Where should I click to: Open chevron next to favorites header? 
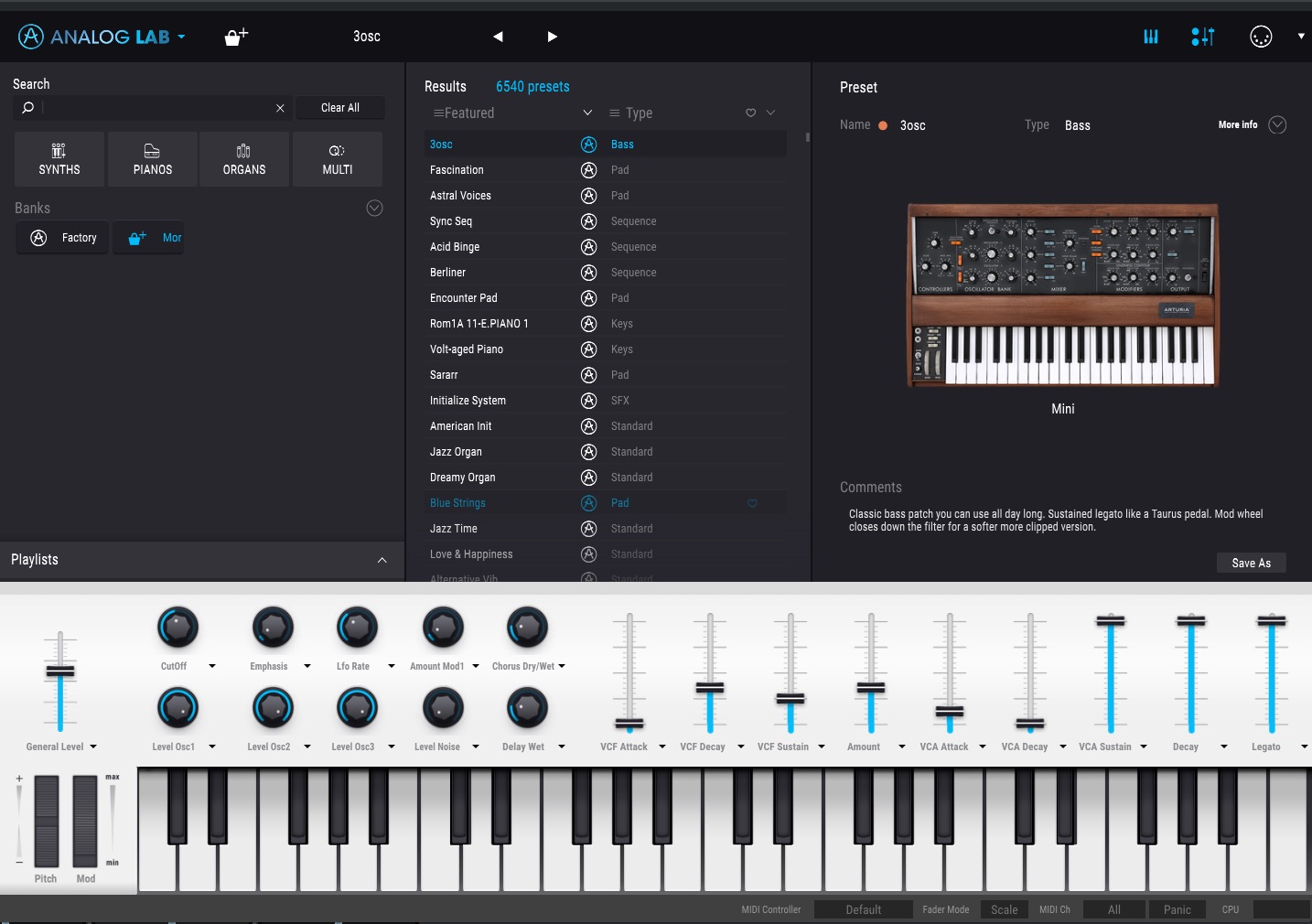pyautogui.click(x=770, y=113)
